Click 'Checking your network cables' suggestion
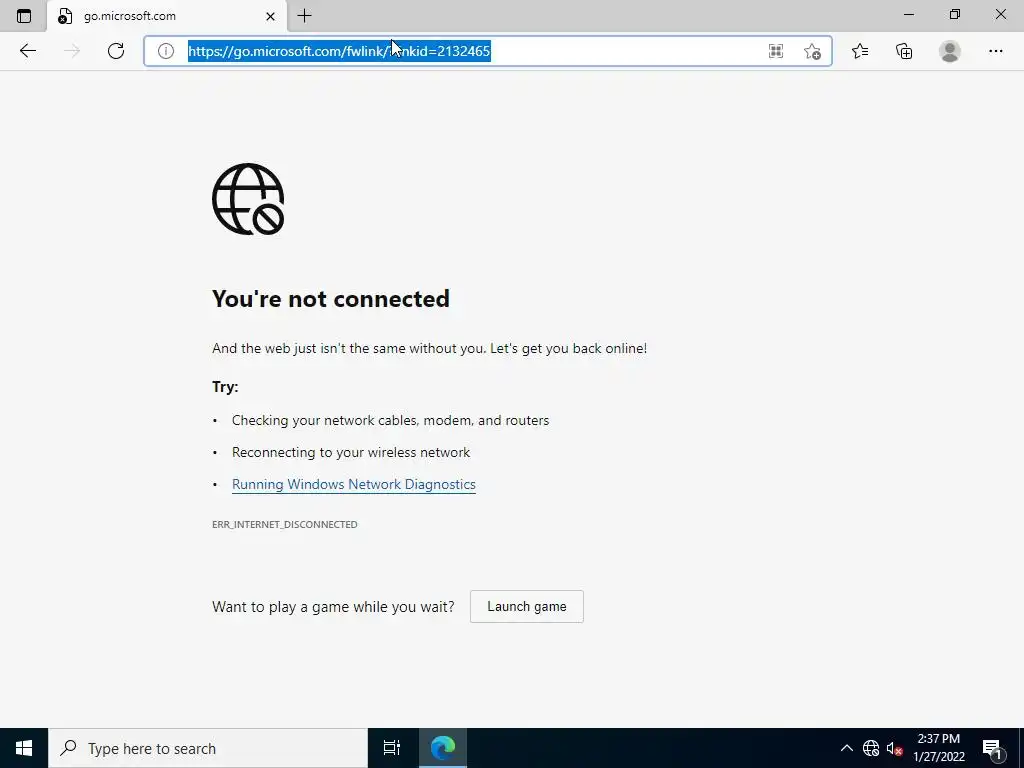The height and width of the screenshot is (768, 1024). pyautogui.click(x=391, y=421)
